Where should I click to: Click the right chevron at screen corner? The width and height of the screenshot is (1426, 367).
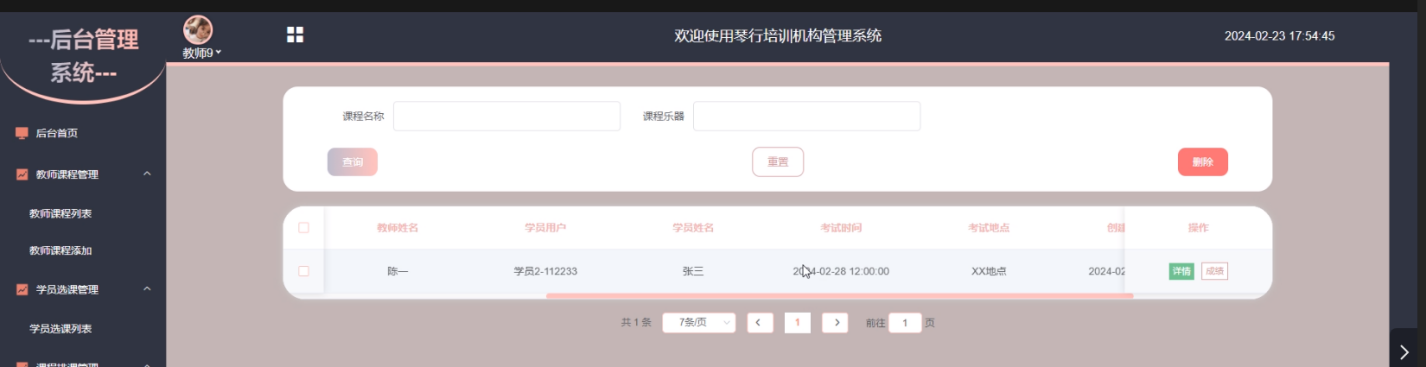(1405, 351)
